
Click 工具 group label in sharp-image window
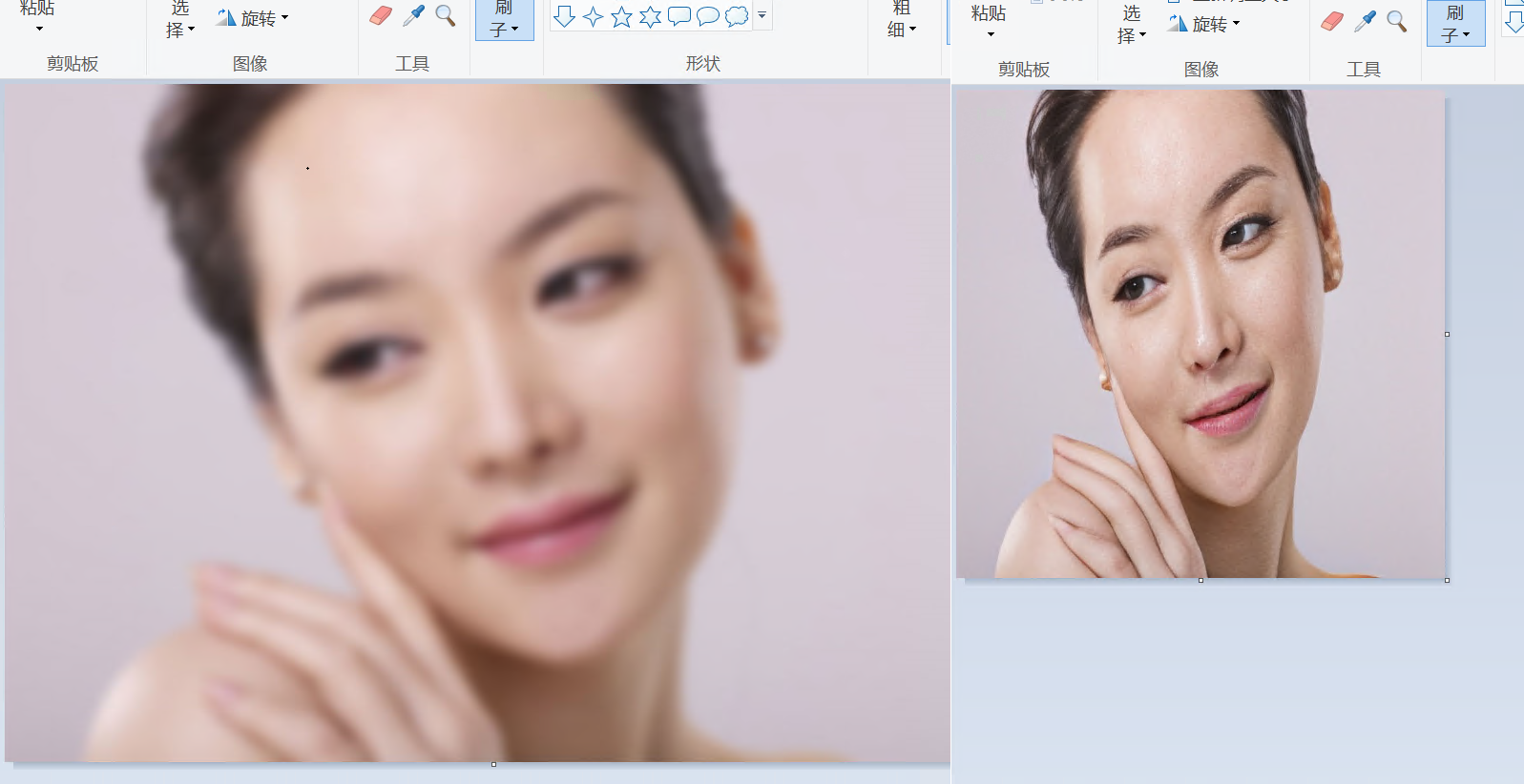(1364, 70)
